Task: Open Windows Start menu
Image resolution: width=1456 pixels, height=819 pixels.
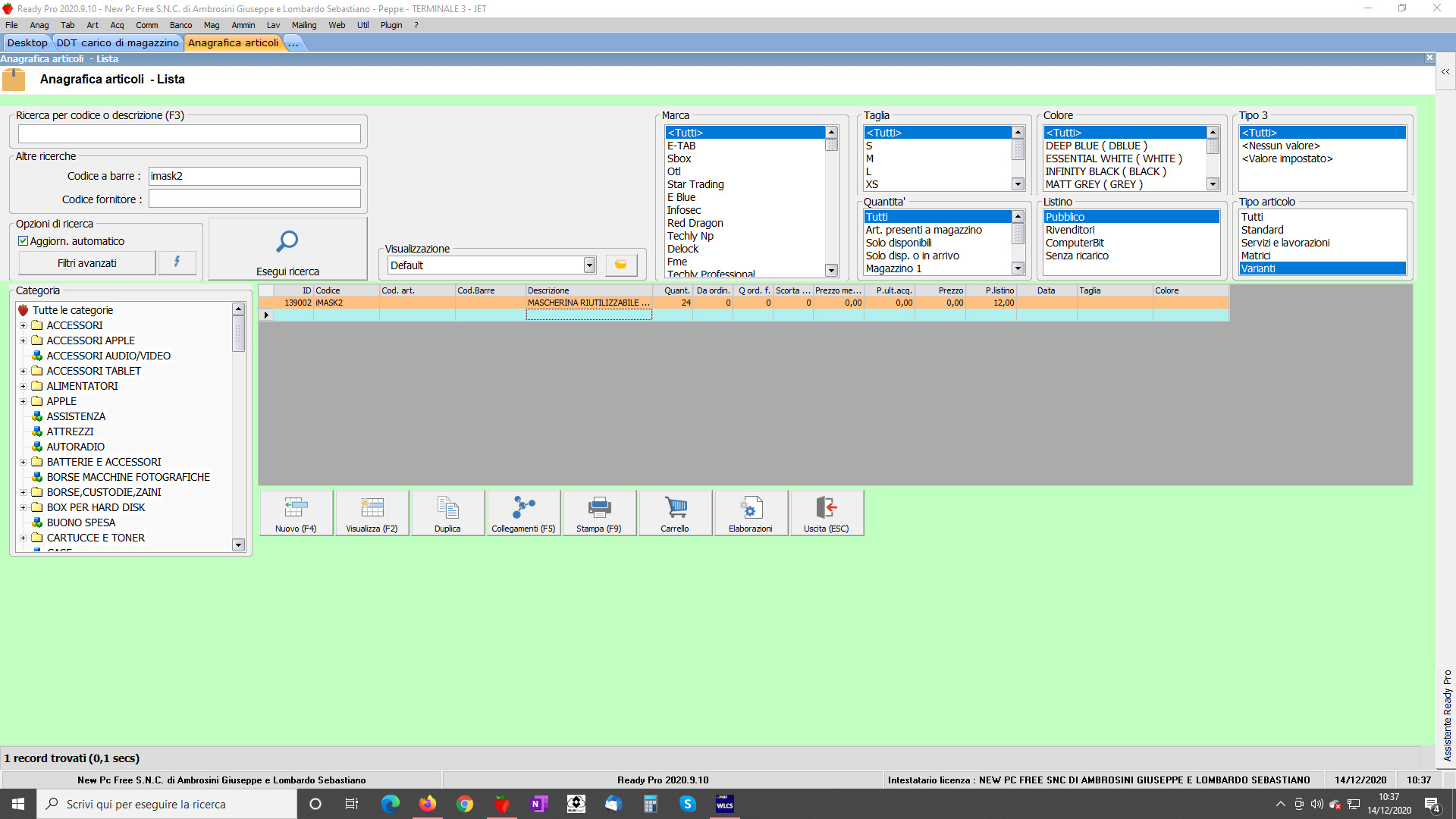Action: click(18, 804)
